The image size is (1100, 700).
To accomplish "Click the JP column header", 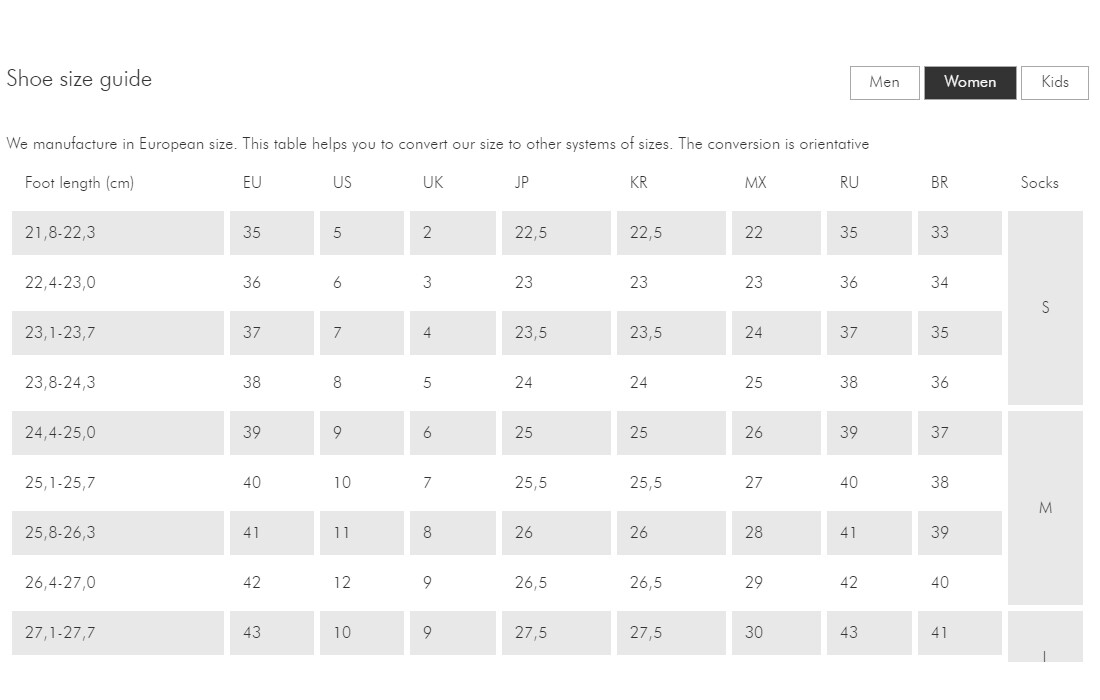I will 522,183.
